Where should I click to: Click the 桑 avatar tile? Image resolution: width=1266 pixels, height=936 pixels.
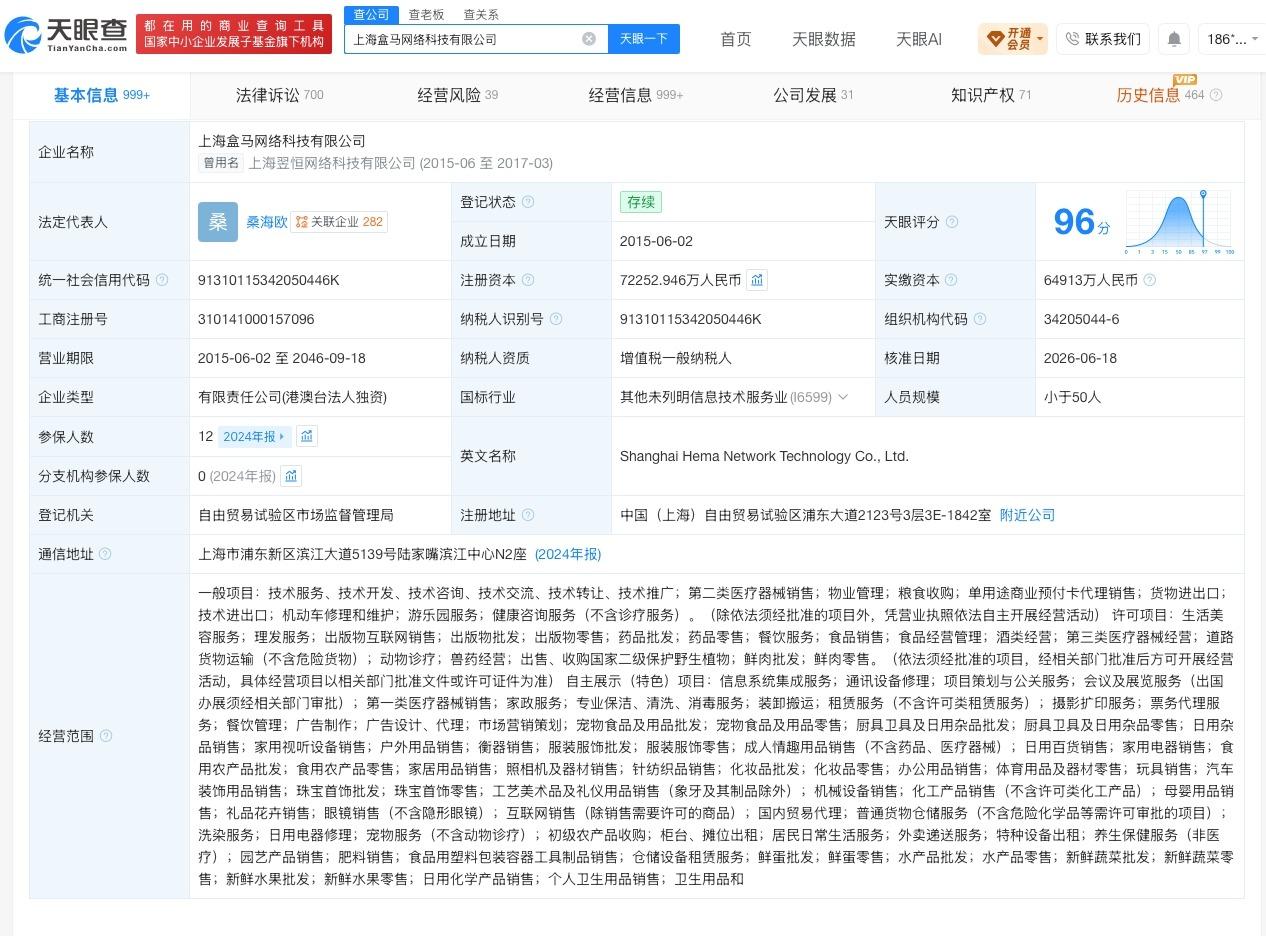tap(218, 222)
